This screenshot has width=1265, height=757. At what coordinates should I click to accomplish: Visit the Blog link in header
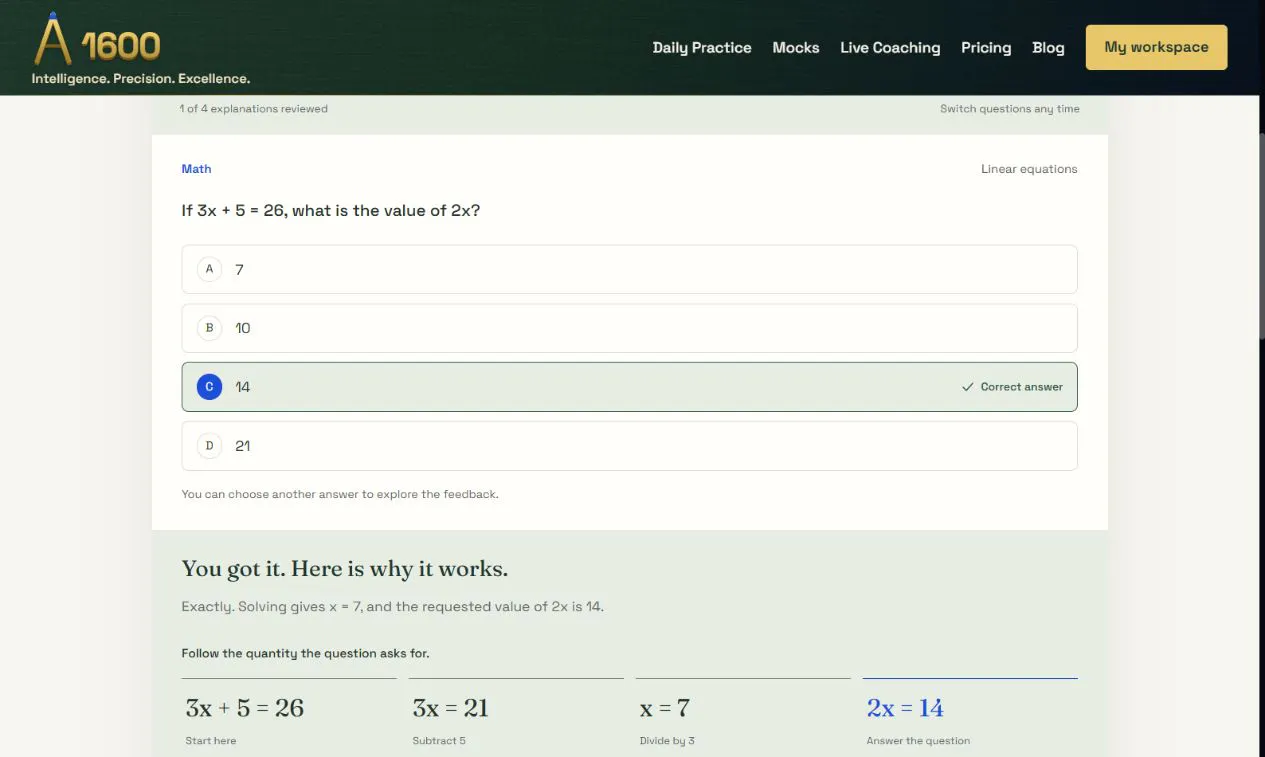tap(1048, 47)
